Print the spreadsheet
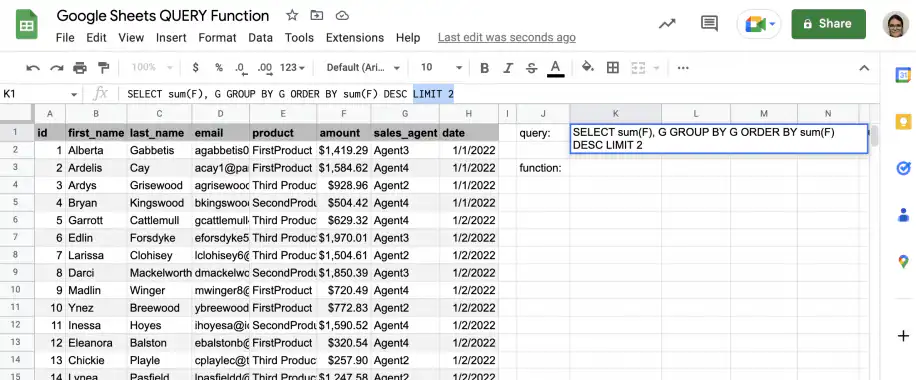Viewport: 916px width, 380px height. pyautogui.click(x=80, y=68)
